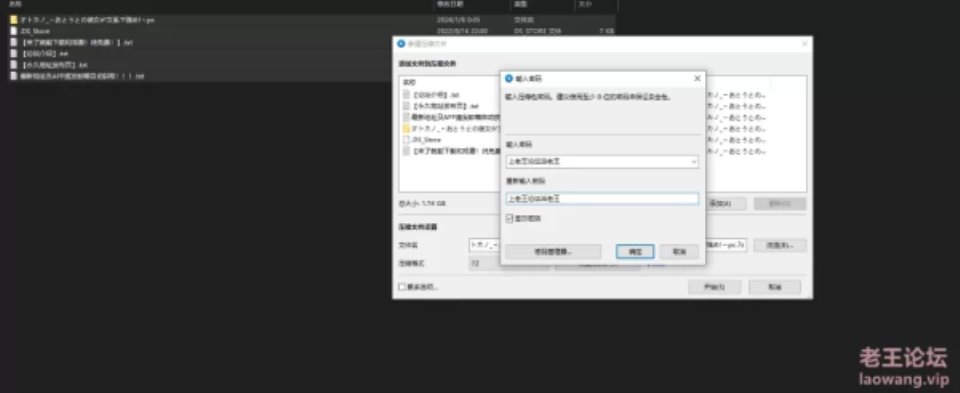This screenshot has width=960, height=393.
Task: Select .DS_Store file icon in archive file list
Action: coord(406,140)
